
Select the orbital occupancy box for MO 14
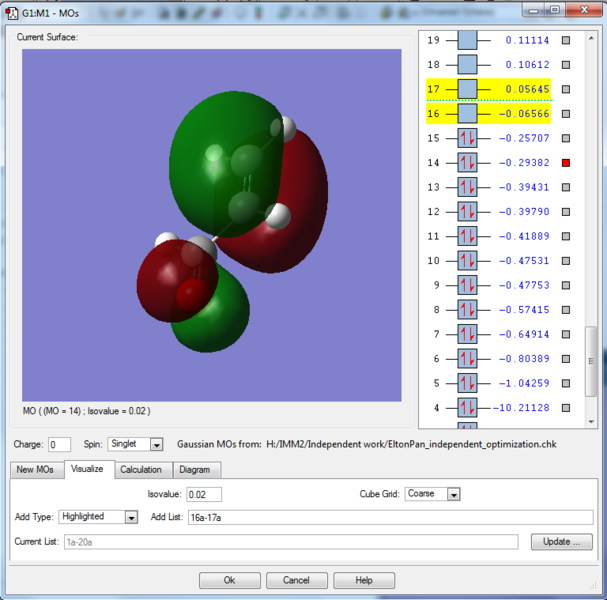[467, 162]
